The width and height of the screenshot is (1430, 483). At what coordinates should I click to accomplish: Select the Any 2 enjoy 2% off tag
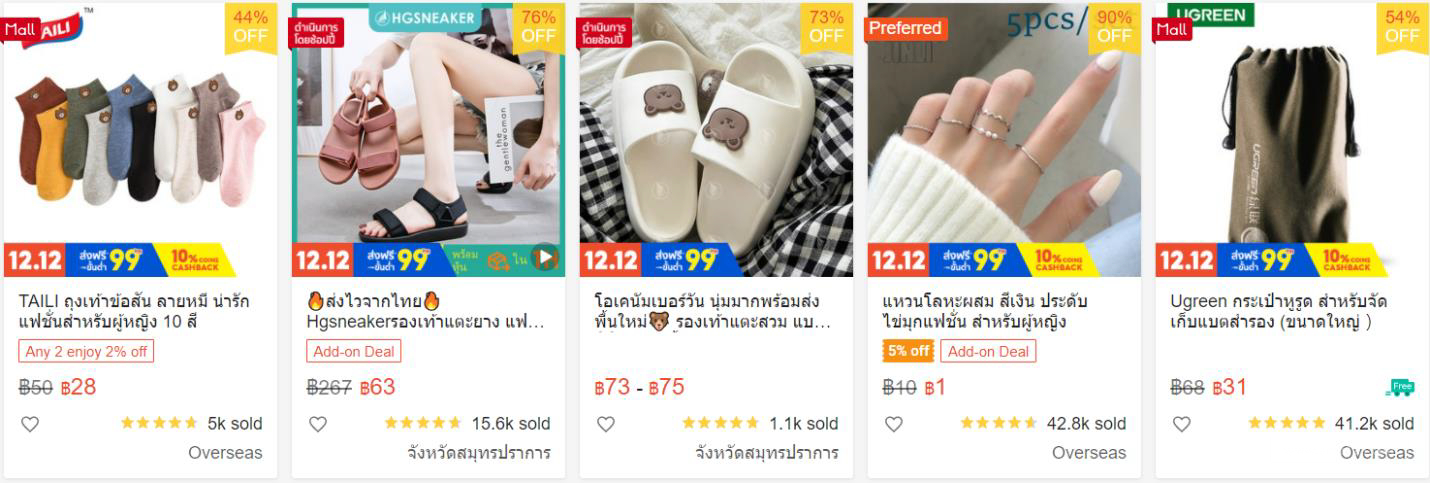pyautogui.click(x=86, y=351)
